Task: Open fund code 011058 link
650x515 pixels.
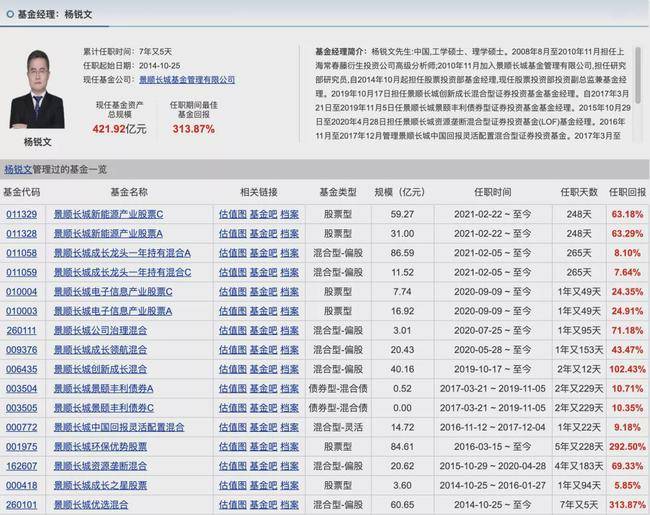Action: pyautogui.click(x=22, y=253)
